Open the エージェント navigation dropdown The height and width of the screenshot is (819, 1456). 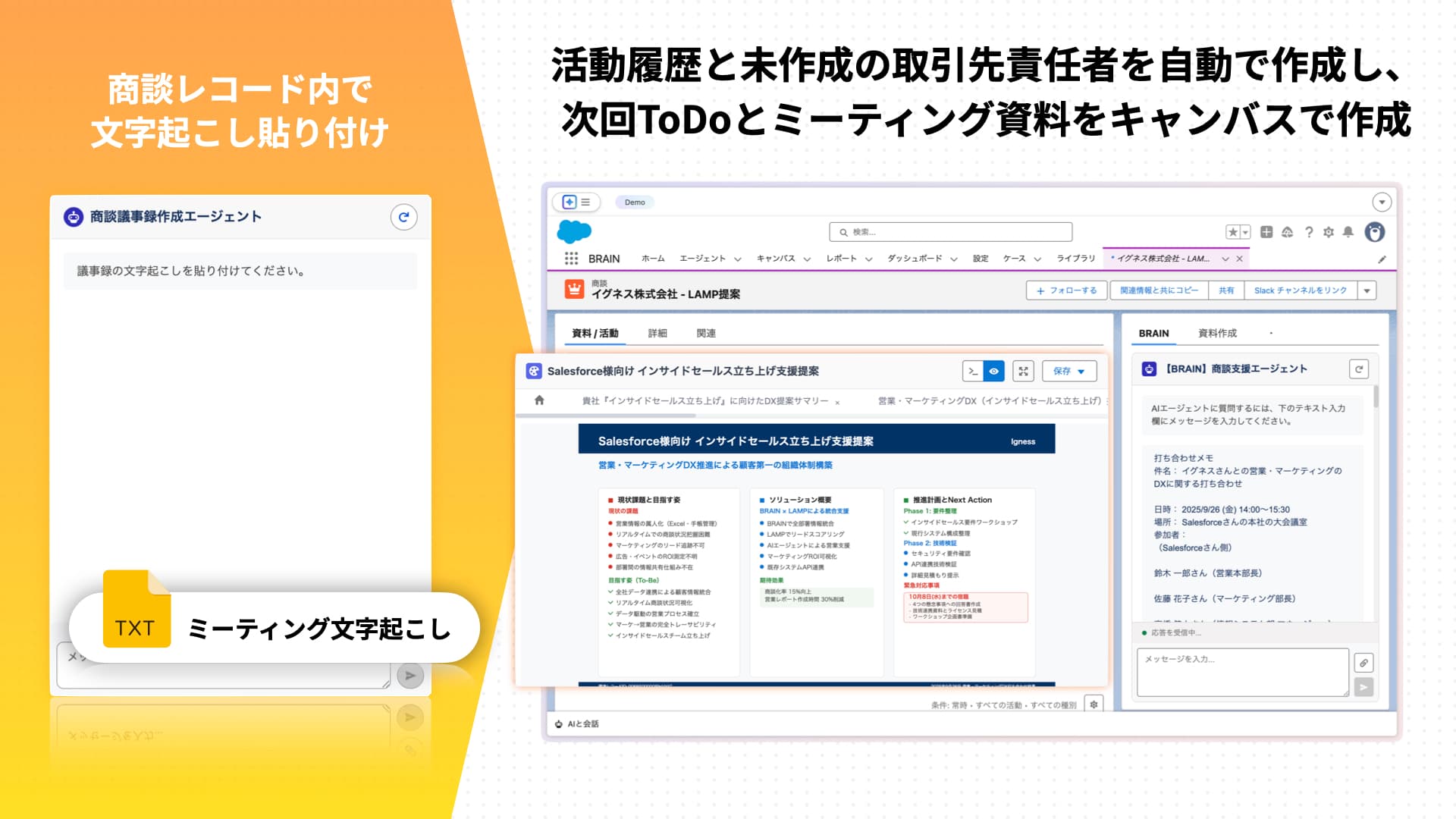click(739, 259)
